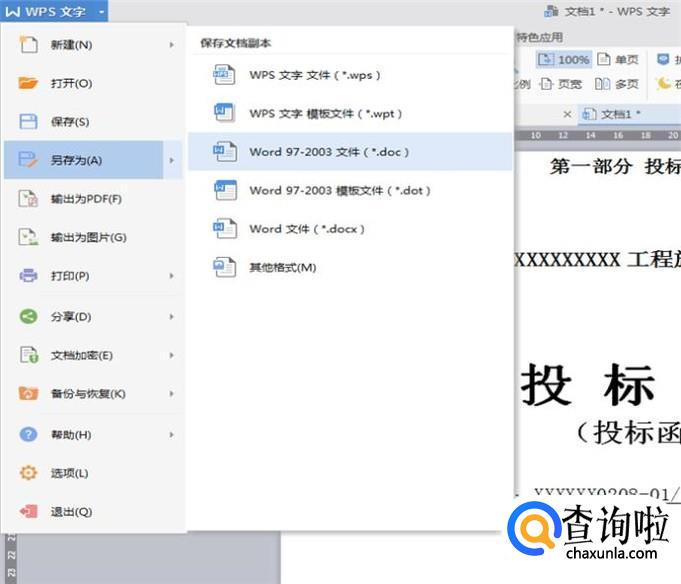681x584 pixels.
Task: Click the green Share icon
Action: (28, 316)
